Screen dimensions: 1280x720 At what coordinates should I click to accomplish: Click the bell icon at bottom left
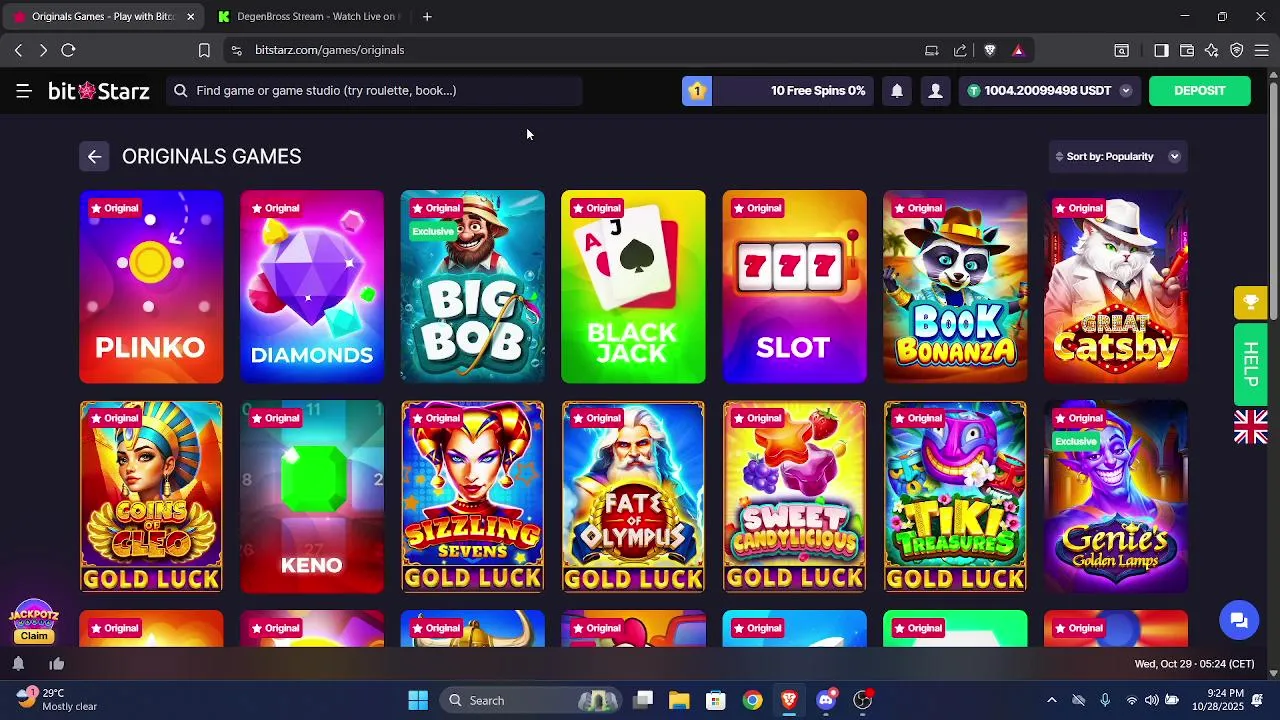(x=18, y=663)
